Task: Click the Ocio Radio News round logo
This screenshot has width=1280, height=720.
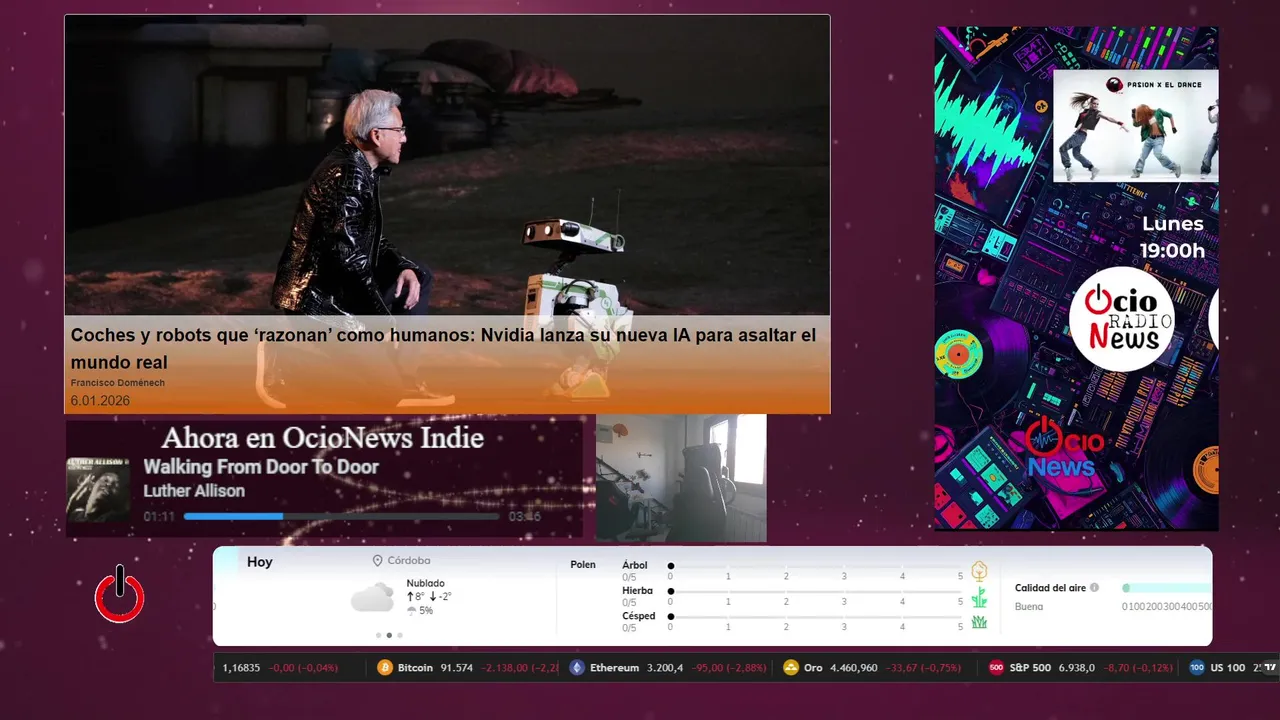Action: (x=1121, y=319)
